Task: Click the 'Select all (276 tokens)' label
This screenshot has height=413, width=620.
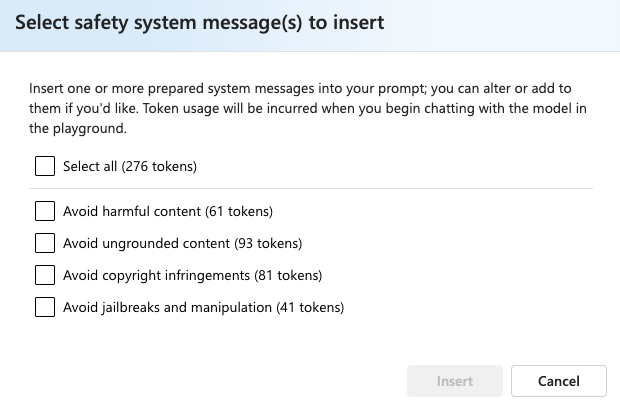Action: point(129,167)
